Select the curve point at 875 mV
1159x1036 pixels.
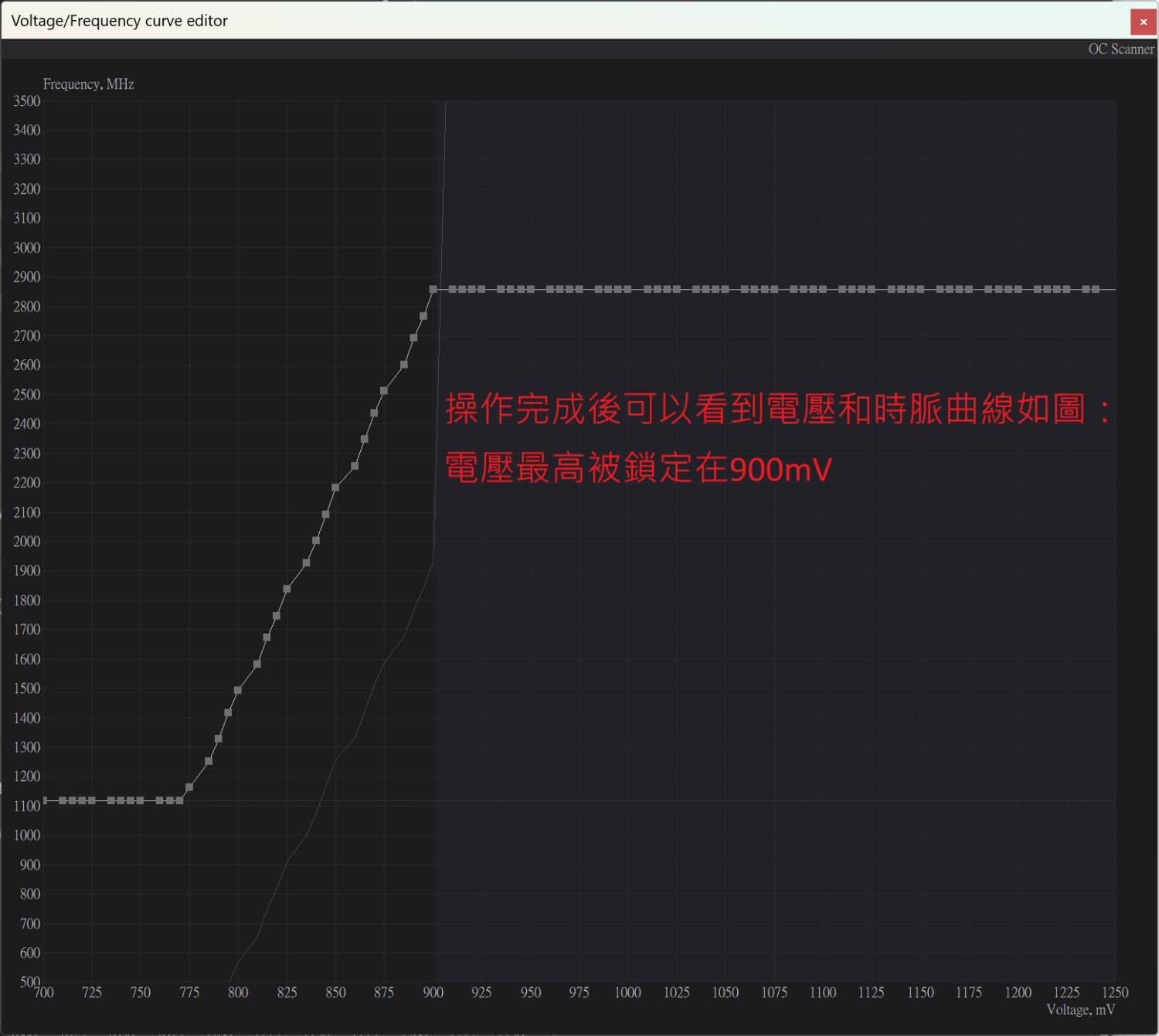pyautogui.click(x=384, y=390)
